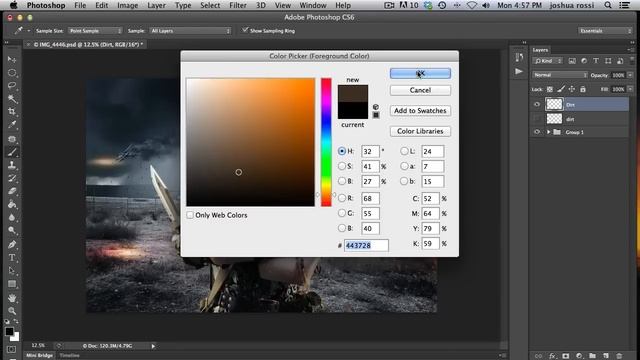Screen dimensions: 640x360
Task: Click Color Libraries button
Action: point(420,131)
